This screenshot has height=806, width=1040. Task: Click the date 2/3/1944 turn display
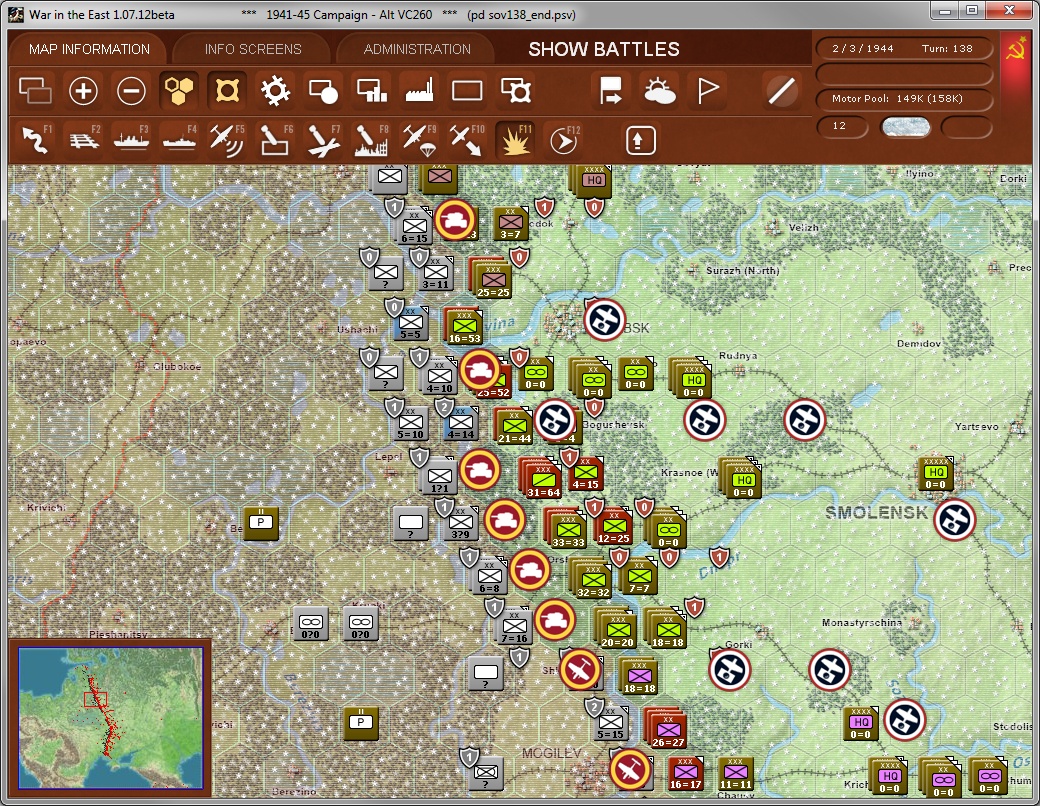pos(903,48)
